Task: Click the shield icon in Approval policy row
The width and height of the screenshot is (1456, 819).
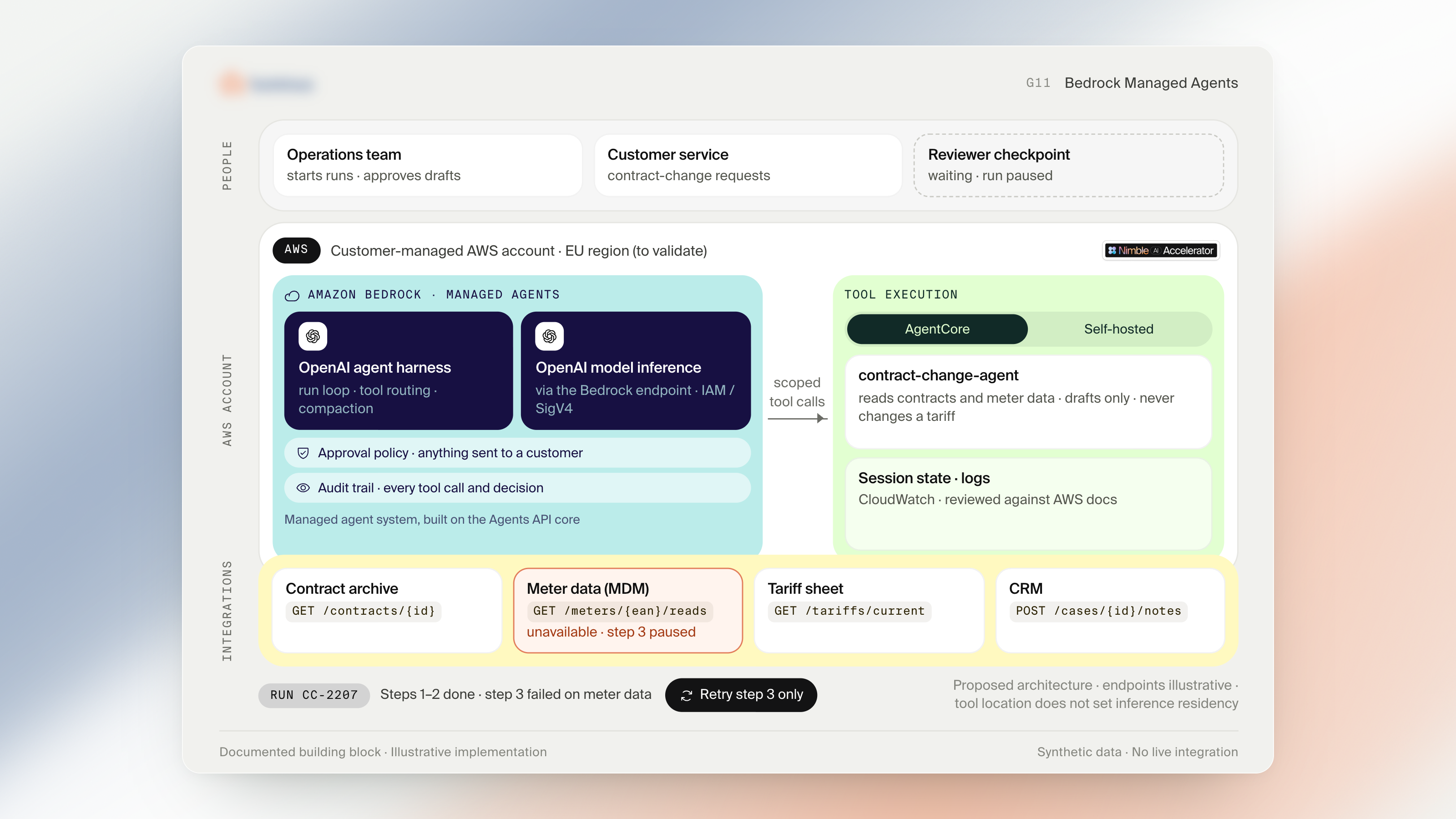Action: click(303, 453)
